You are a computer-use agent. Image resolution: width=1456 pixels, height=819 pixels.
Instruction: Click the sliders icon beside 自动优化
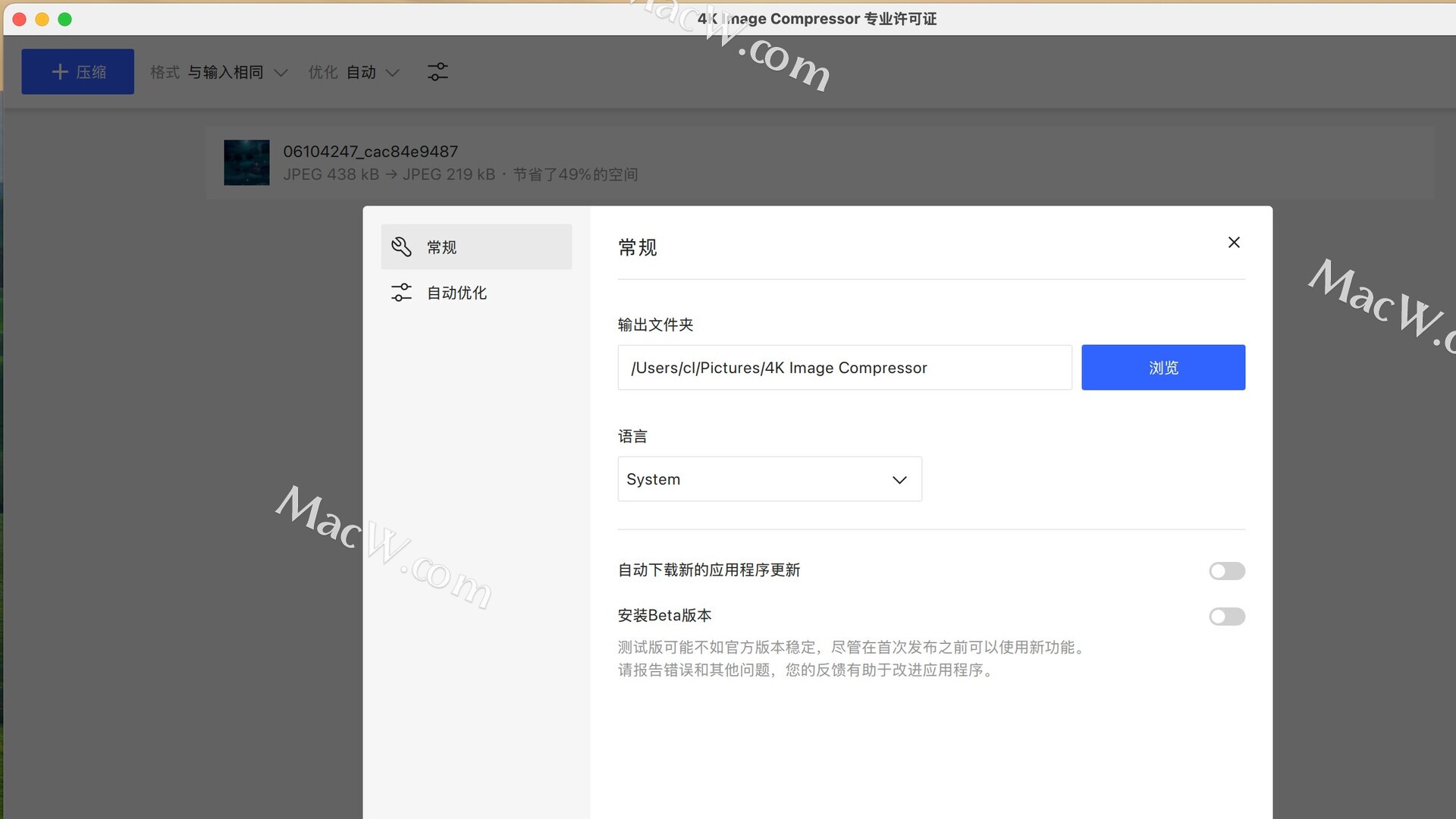pos(401,293)
